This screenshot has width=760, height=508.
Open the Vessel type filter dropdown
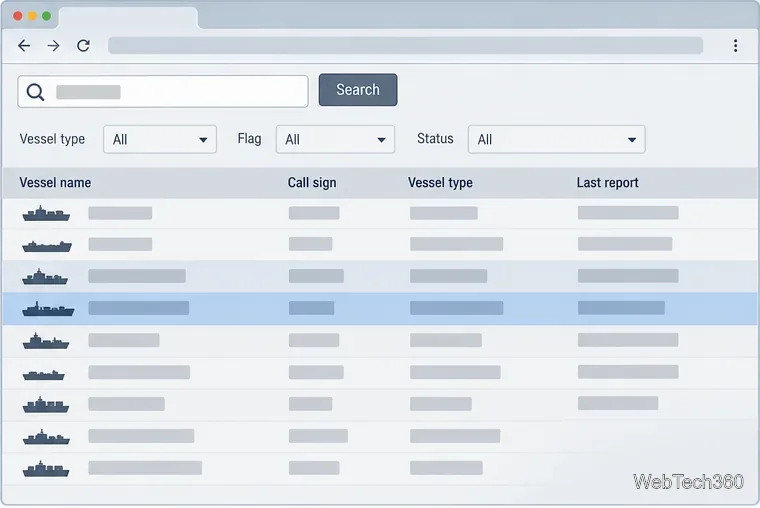[x=160, y=140]
